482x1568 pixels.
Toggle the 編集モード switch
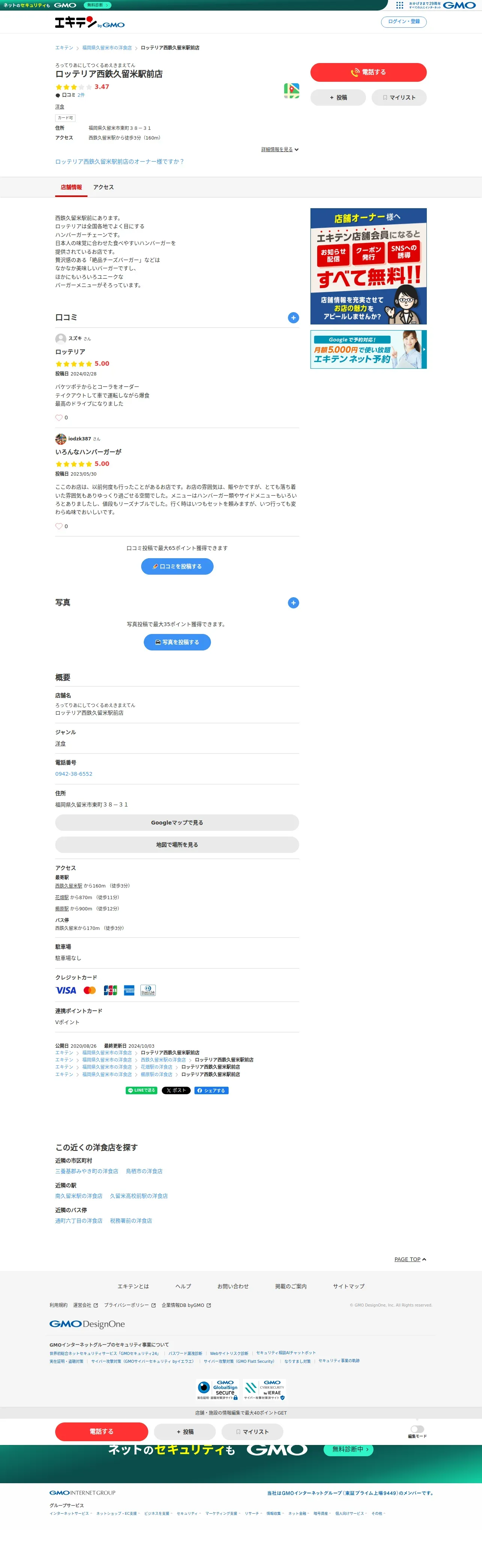click(417, 1428)
